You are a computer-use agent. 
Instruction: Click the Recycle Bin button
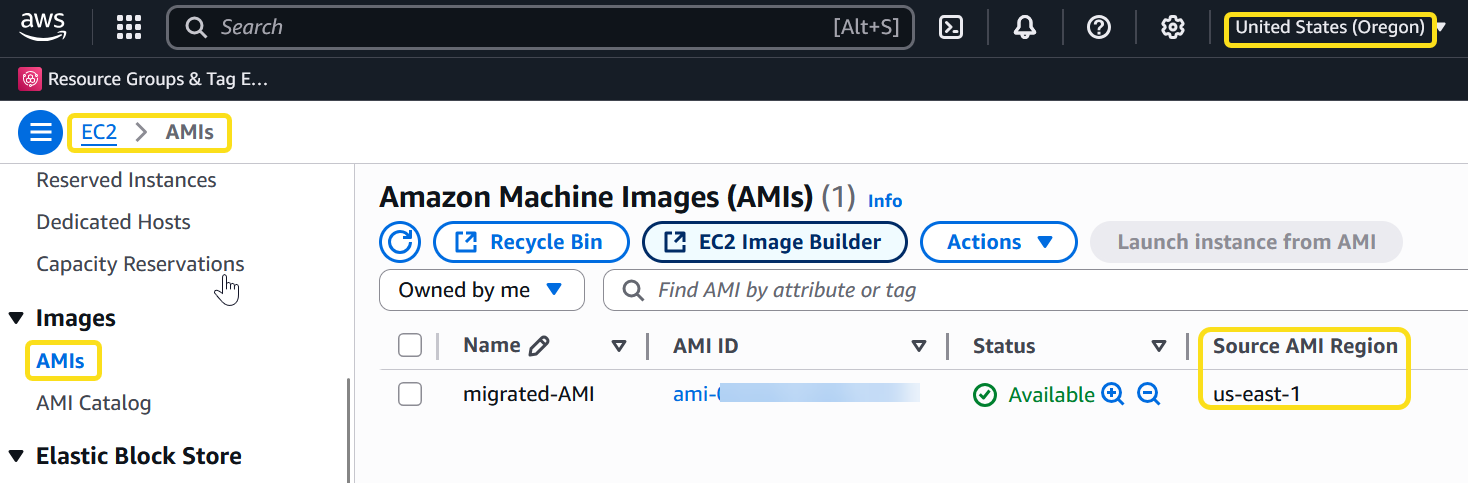[531, 242]
